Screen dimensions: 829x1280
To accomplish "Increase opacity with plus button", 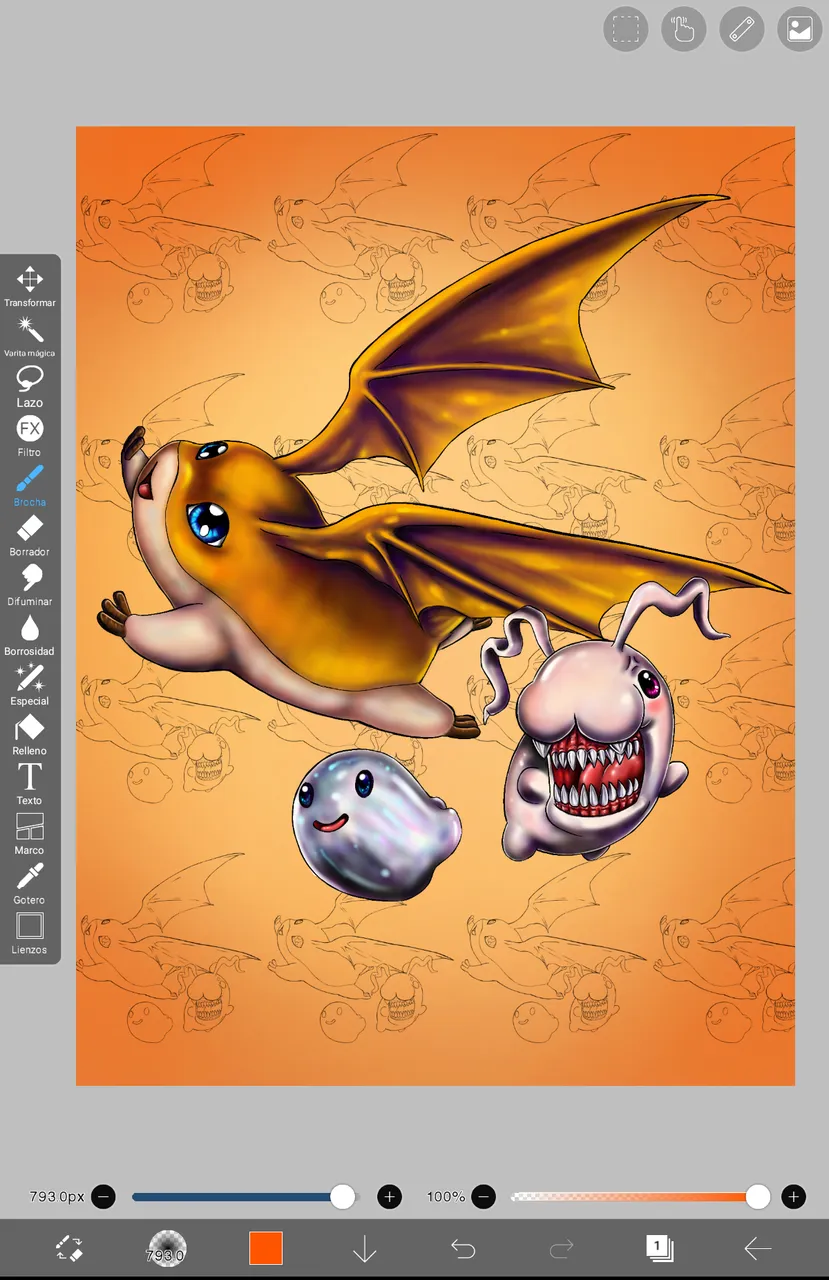I will coord(793,1196).
